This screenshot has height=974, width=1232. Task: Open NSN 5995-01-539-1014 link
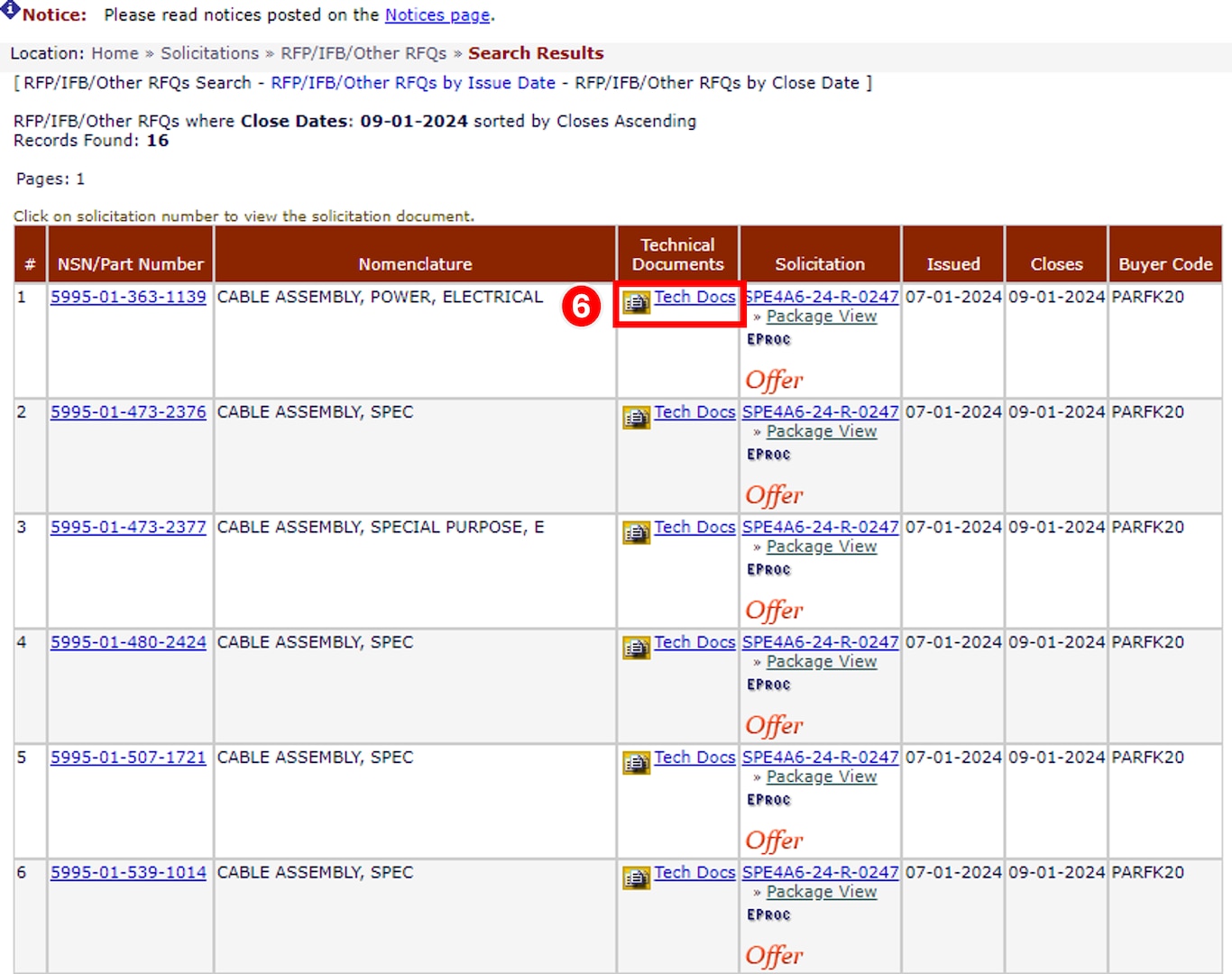click(x=128, y=873)
